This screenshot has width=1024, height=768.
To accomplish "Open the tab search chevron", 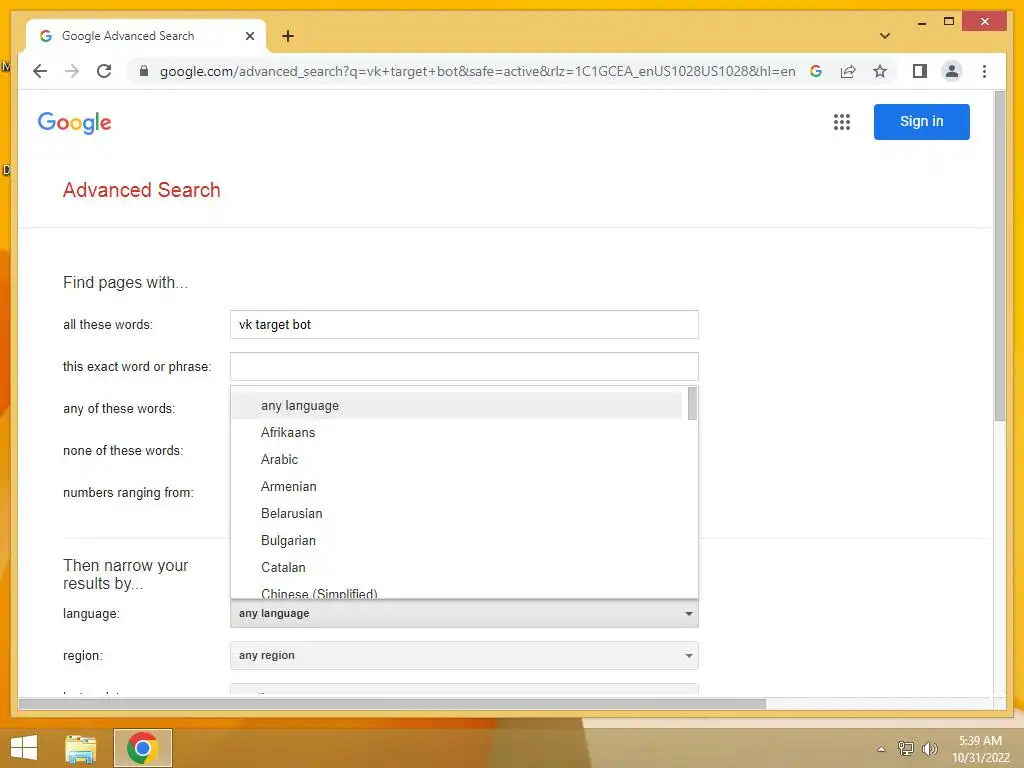I will (x=885, y=36).
